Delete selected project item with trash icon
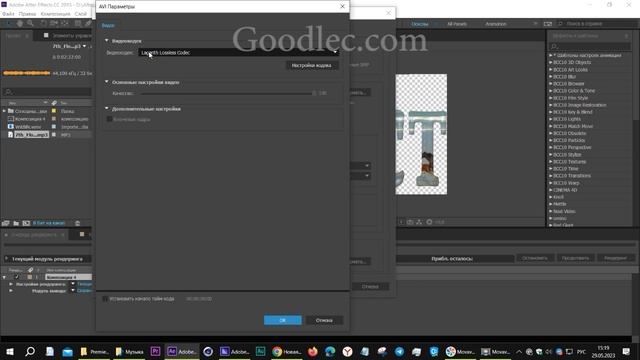This screenshot has width=640, height=360. [x=78, y=223]
